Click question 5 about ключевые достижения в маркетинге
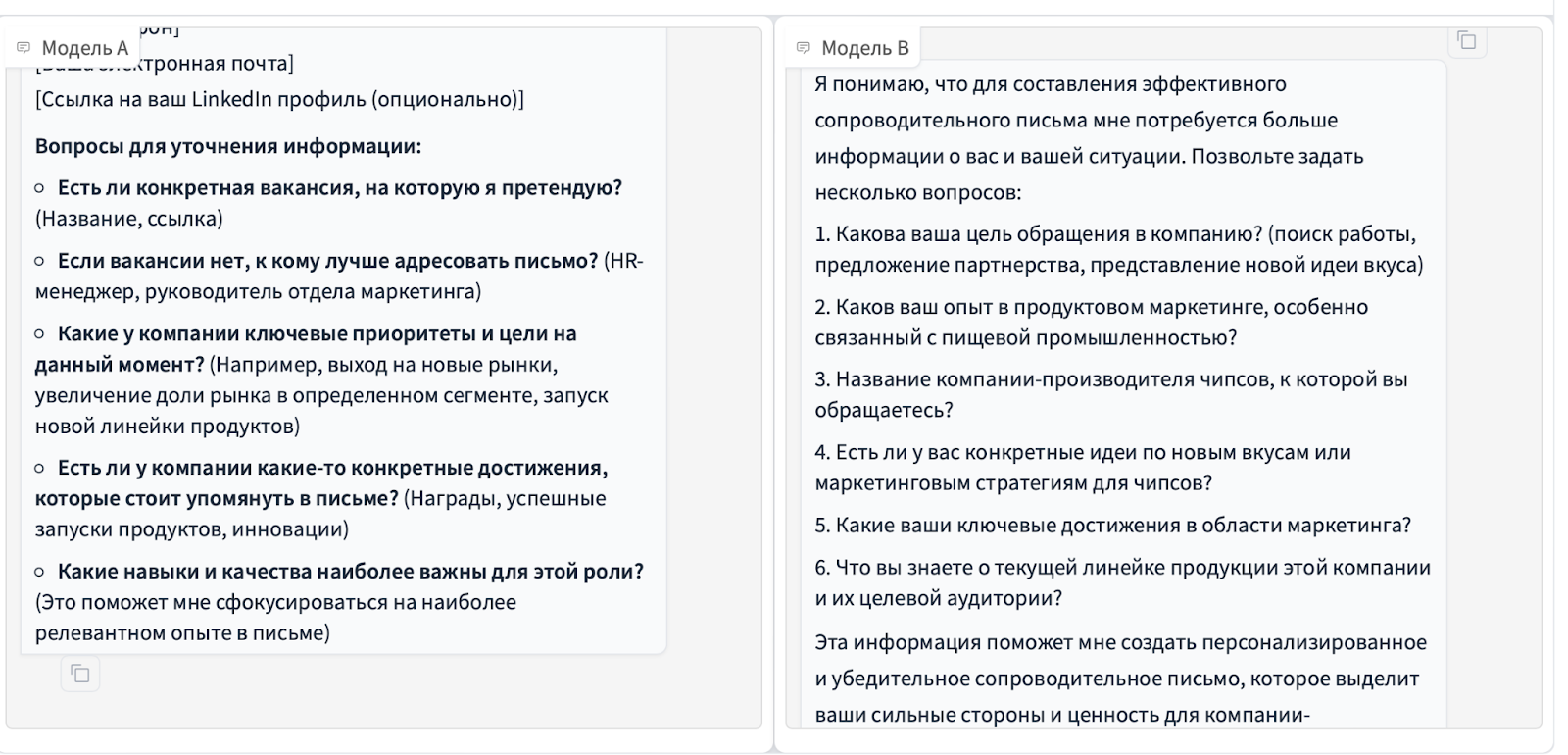The image size is (1568, 755). (x=1112, y=525)
